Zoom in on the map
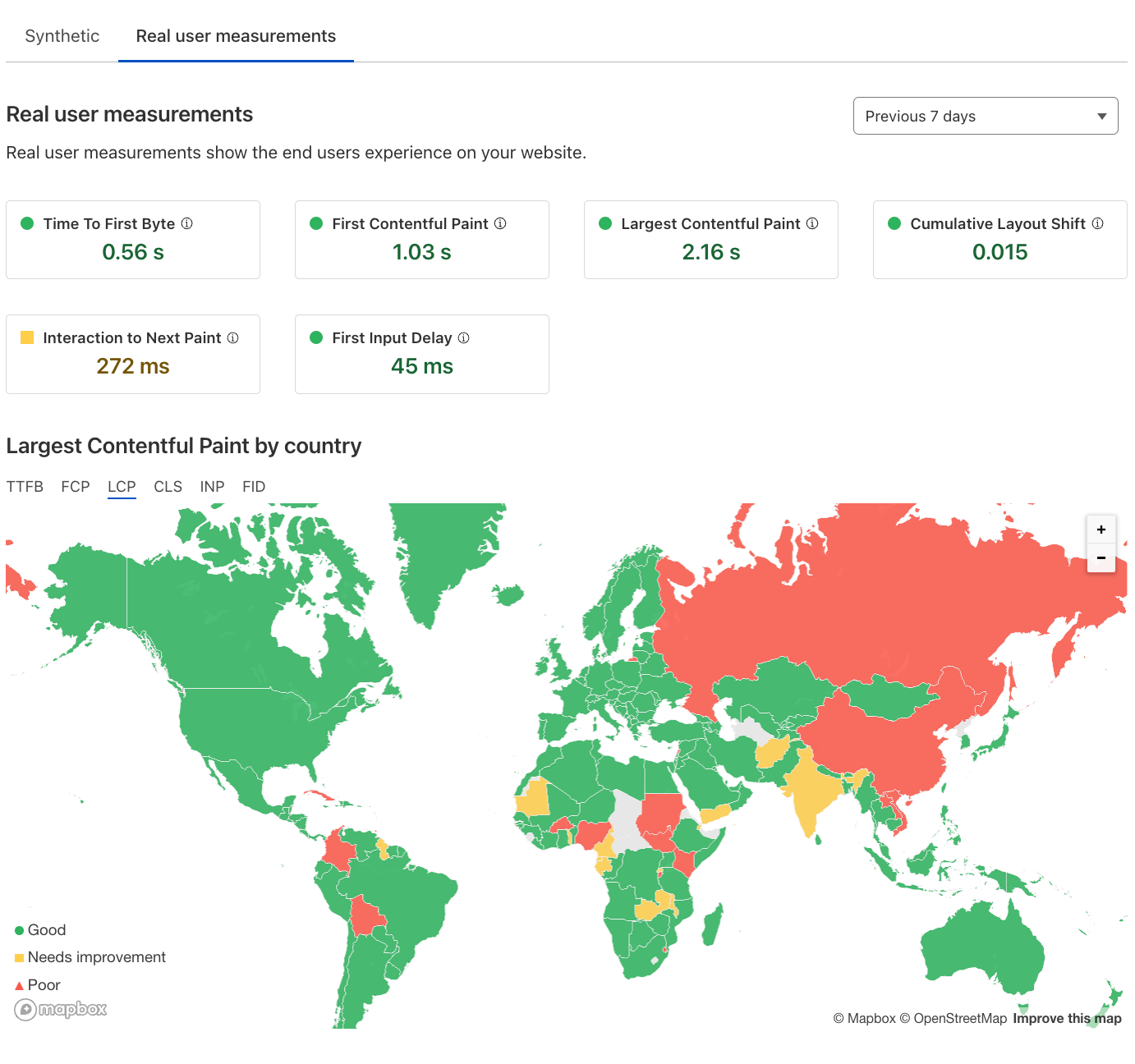This screenshot has height=1064, width=1135. pos(1101,530)
